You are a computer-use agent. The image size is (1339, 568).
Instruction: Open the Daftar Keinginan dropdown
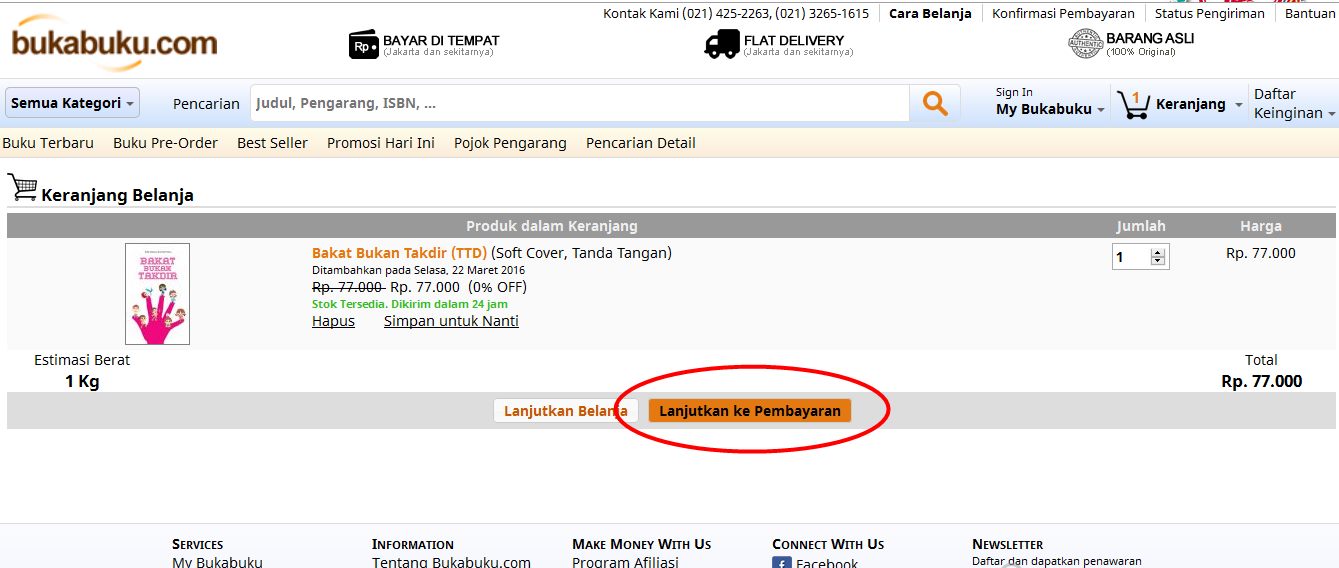[x=1295, y=103]
